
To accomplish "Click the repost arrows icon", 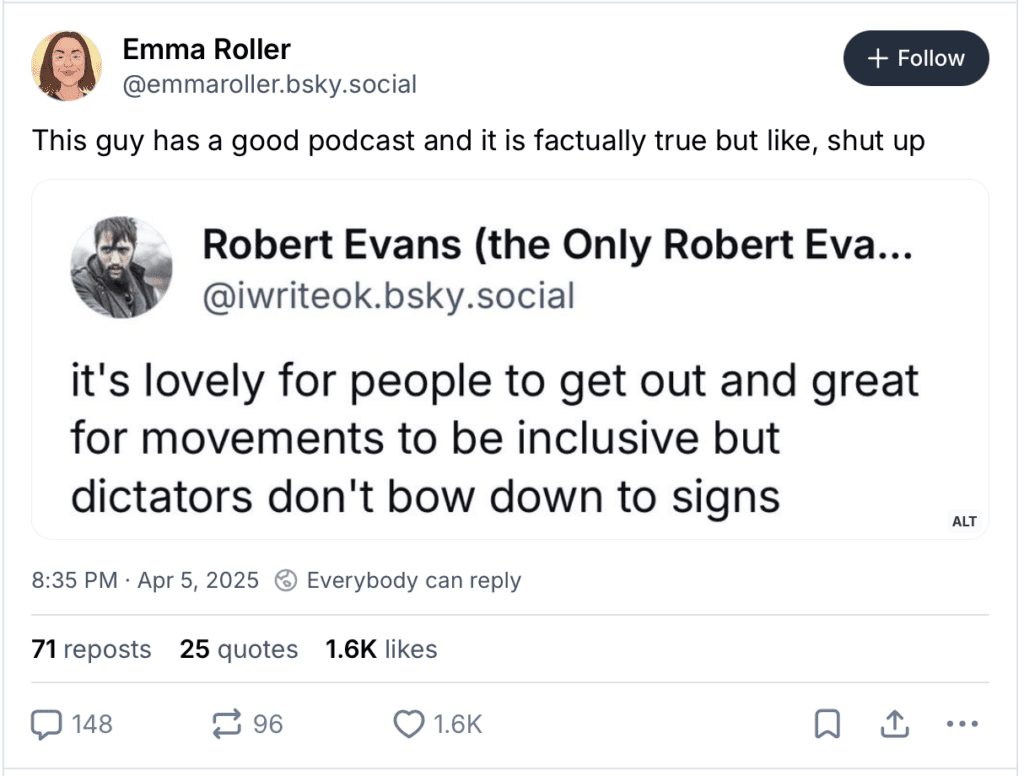I will tap(227, 723).
